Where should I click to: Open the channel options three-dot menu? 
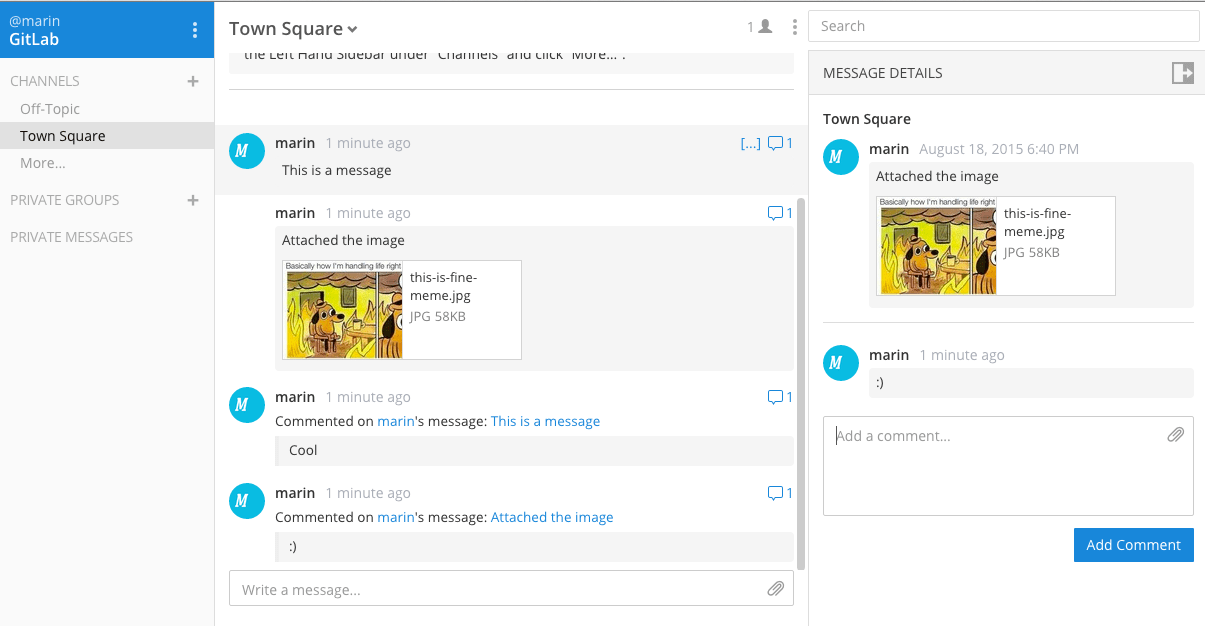[x=794, y=26]
